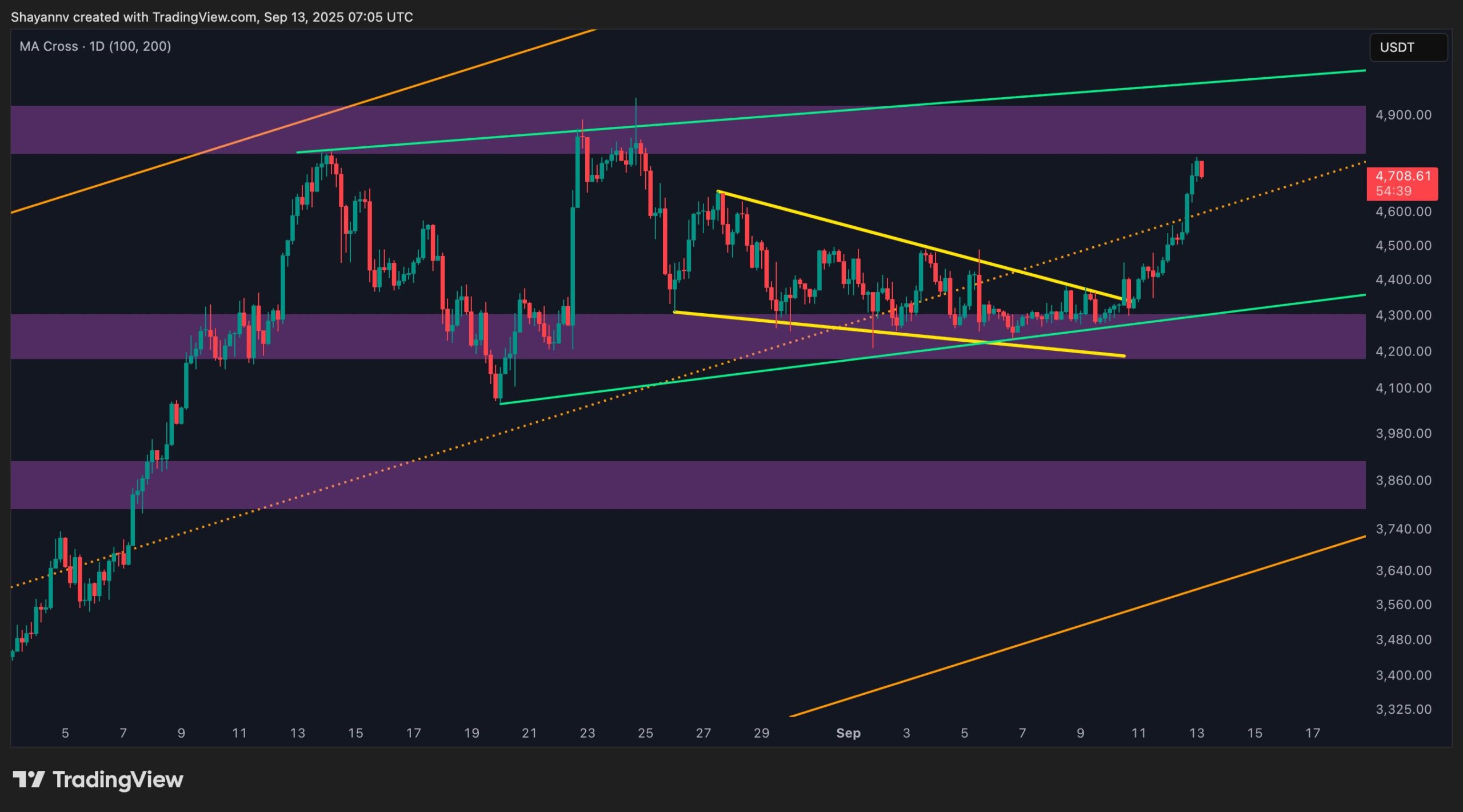This screenshot has width=1463, height=812.
Task: Select the 4,900.00 price axis label
Action: (x=1403, y=115)
